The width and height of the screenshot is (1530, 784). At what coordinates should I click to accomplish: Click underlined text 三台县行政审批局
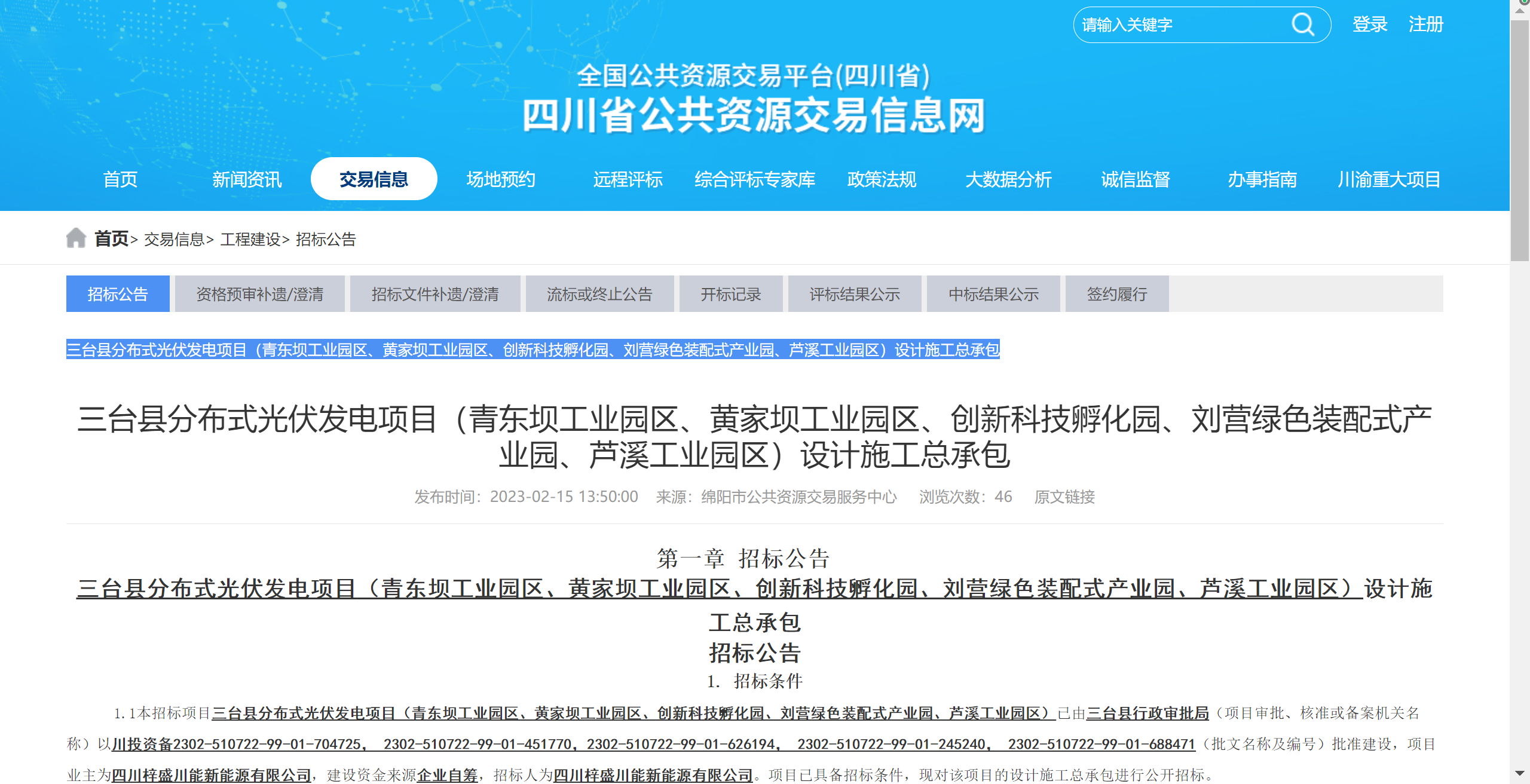(1147, 713)
